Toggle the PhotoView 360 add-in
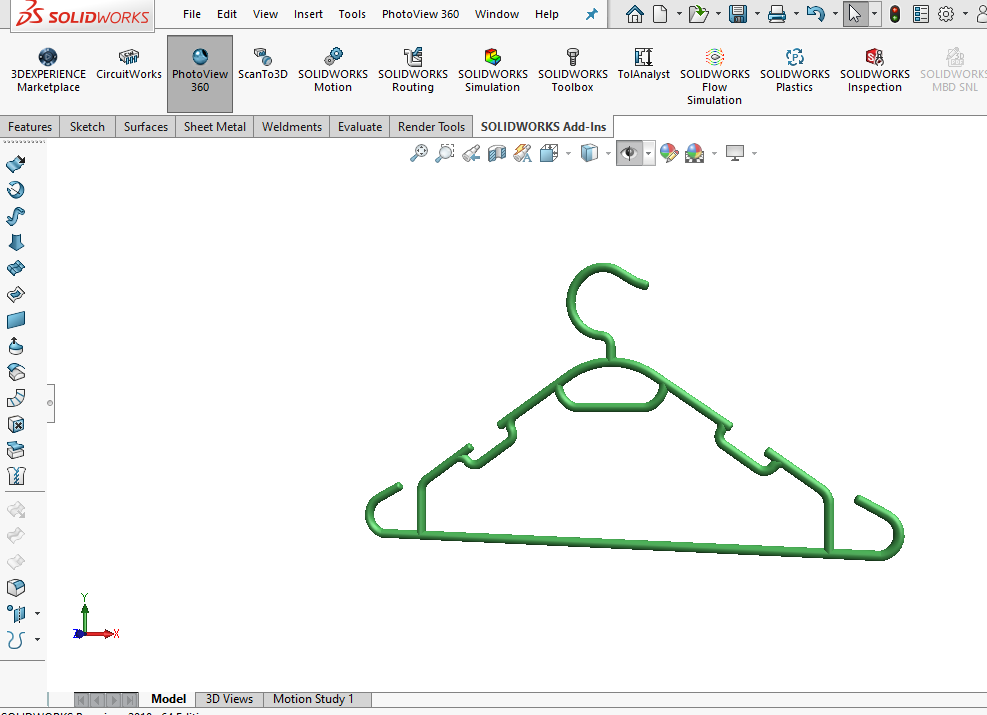 click(200, 74)
